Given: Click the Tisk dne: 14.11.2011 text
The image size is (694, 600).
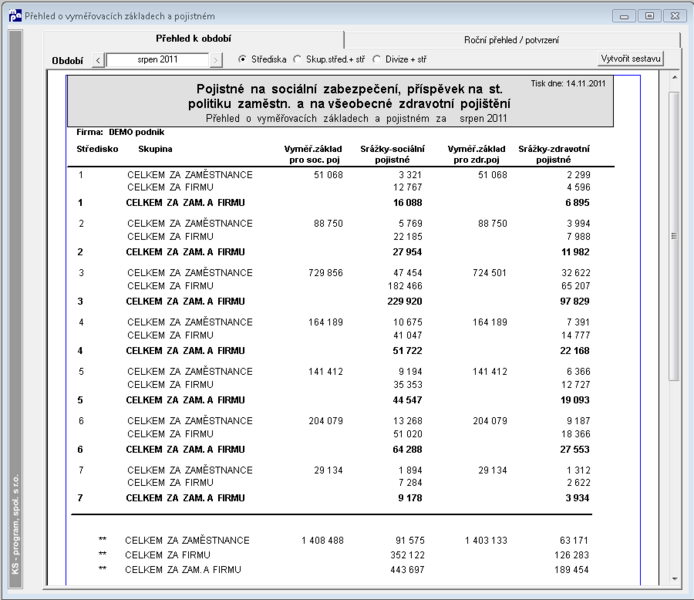Looking at the screenshot, I should [x=568, y=83].
